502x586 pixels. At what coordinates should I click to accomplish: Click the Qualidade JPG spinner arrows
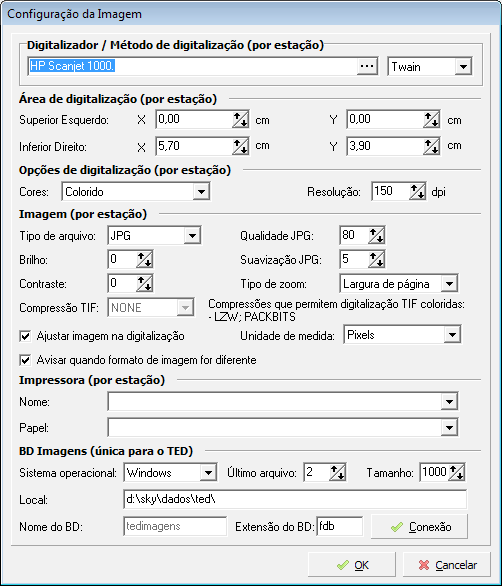click(376, 235)
